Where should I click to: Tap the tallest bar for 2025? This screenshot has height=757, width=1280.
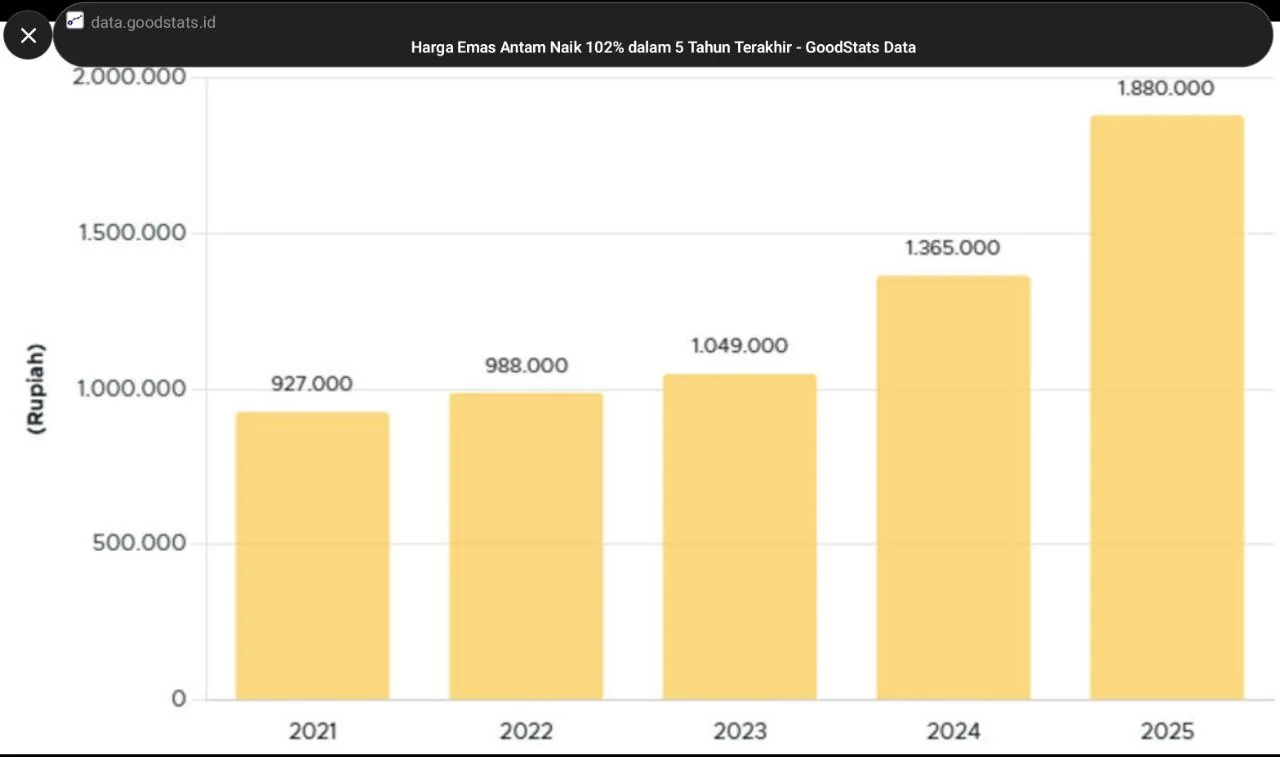[1166, 407]
